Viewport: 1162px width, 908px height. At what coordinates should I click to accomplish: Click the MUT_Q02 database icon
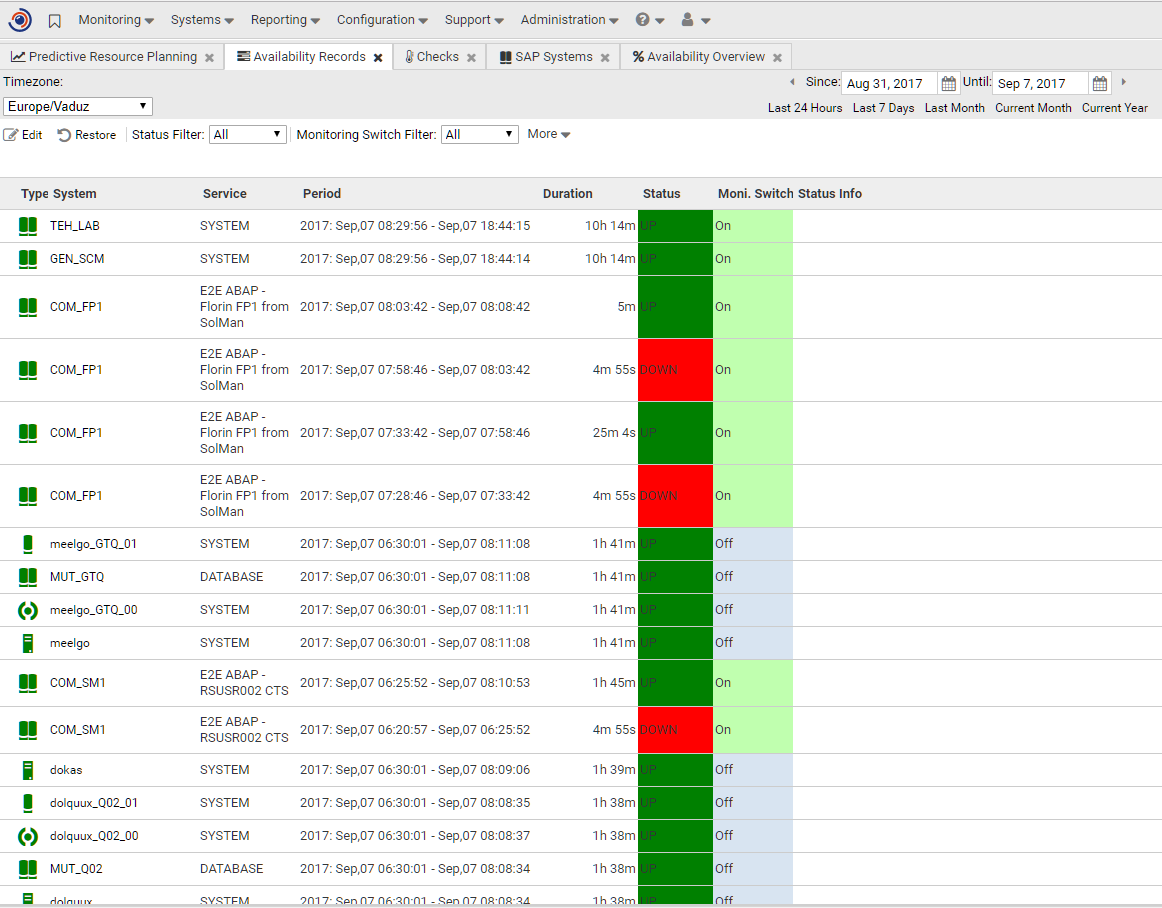[x=27, y=869]
